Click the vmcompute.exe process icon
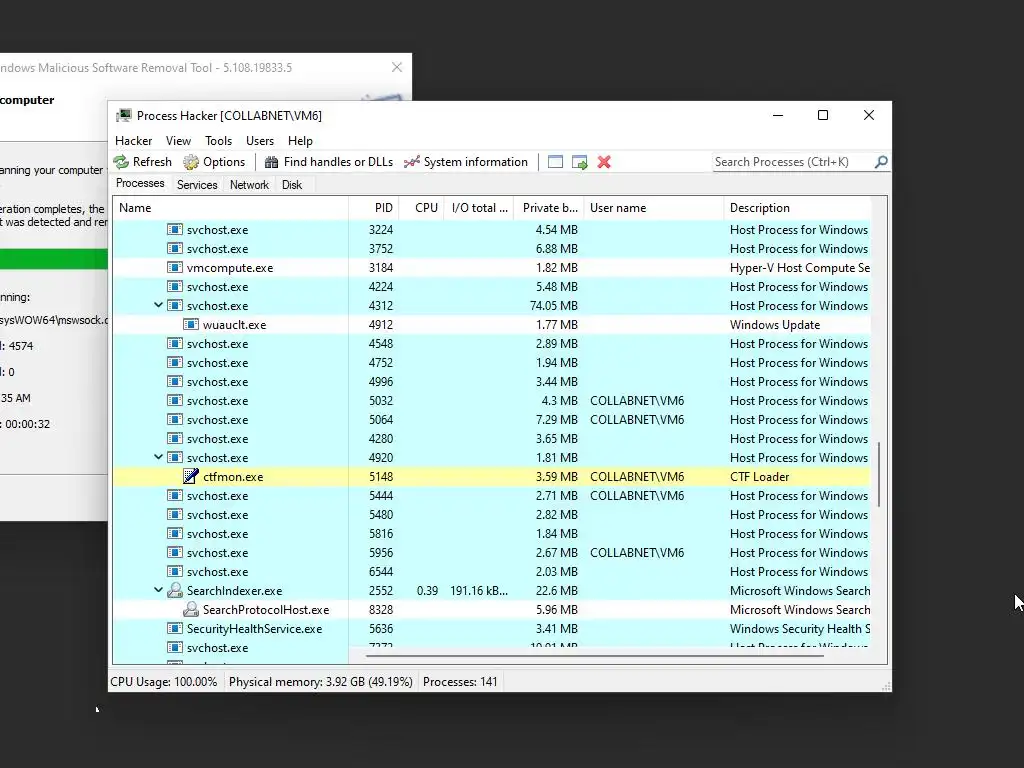 (x=174, y=267)
